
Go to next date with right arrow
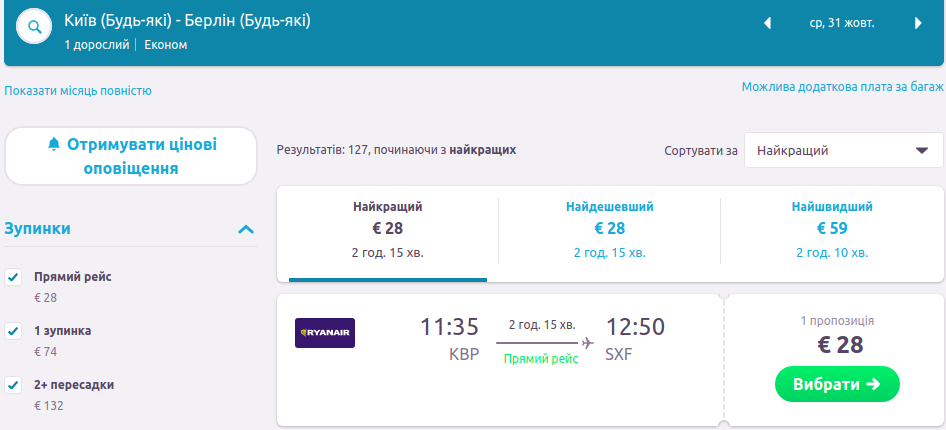(x=918, y=24)
